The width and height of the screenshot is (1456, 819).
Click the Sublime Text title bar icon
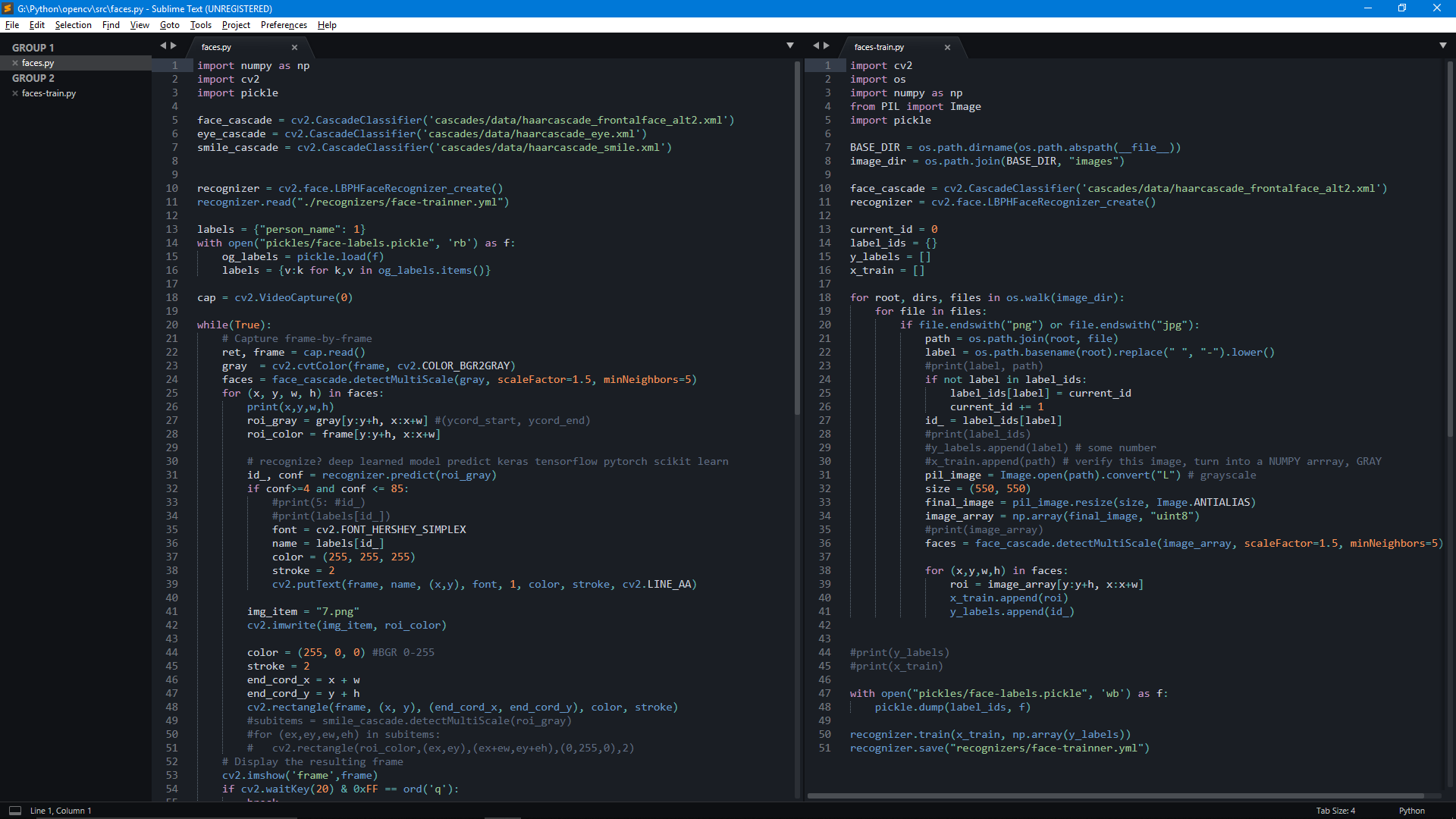(8, 8)
